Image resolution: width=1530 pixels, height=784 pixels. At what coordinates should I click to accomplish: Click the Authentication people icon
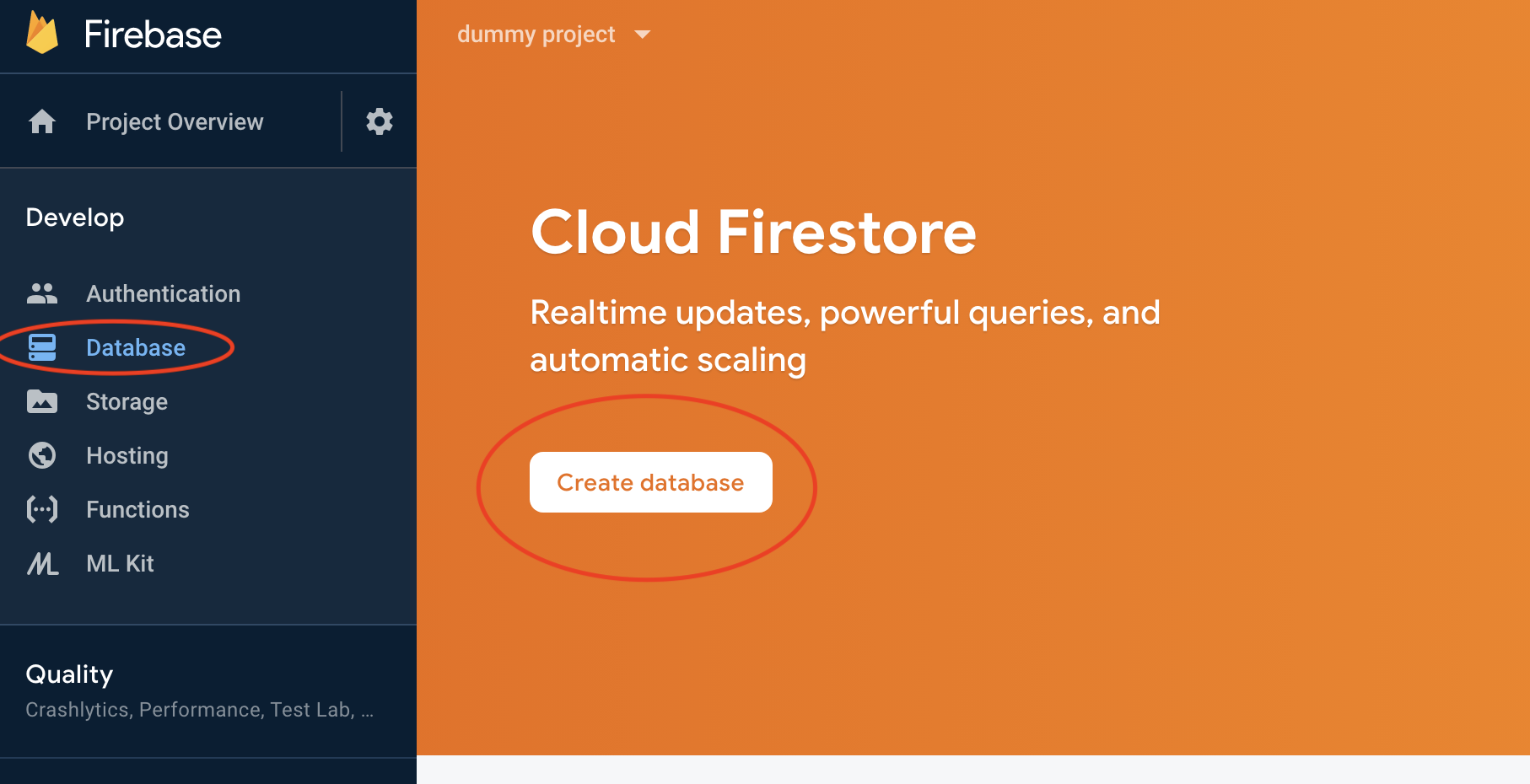pos(42,293)
